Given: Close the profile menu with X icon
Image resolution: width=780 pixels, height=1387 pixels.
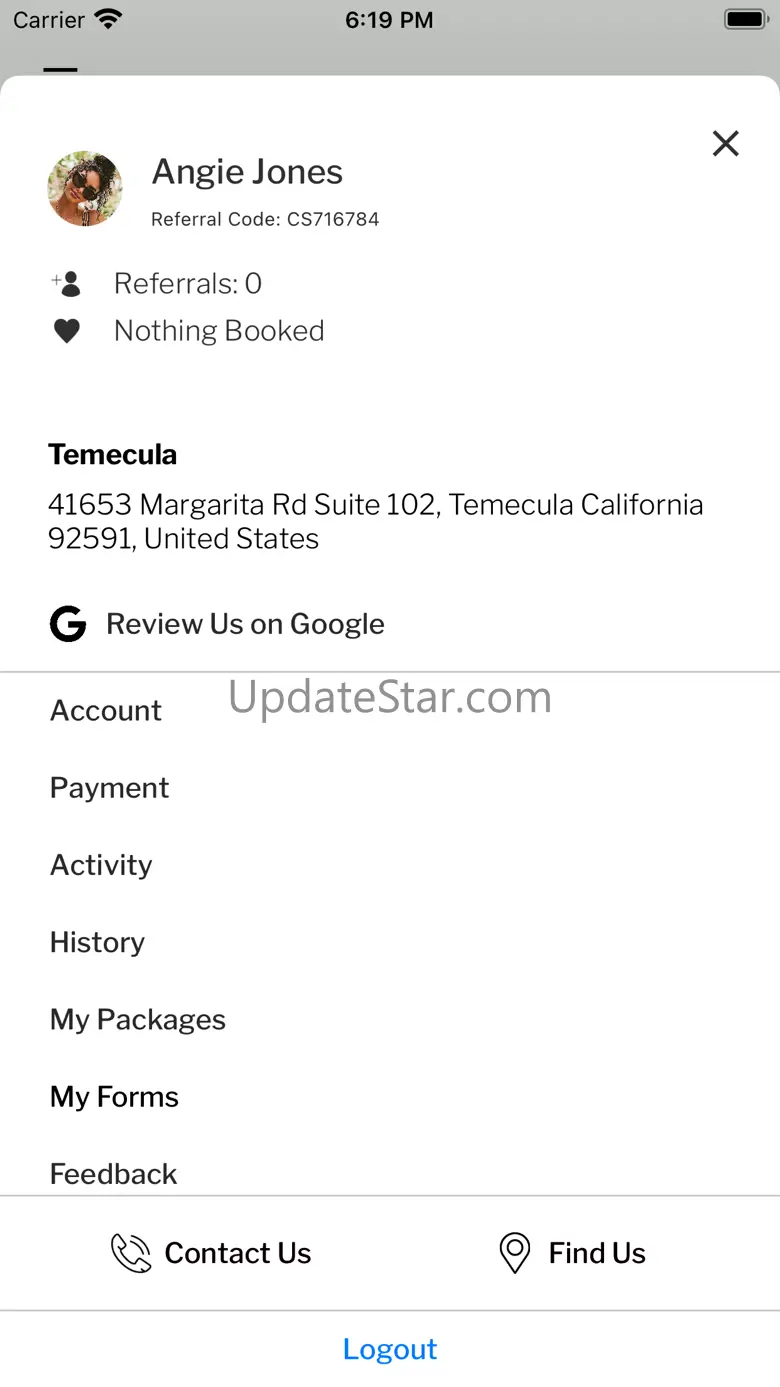Looking at the screenshot, I should click(x=725, y=144).
